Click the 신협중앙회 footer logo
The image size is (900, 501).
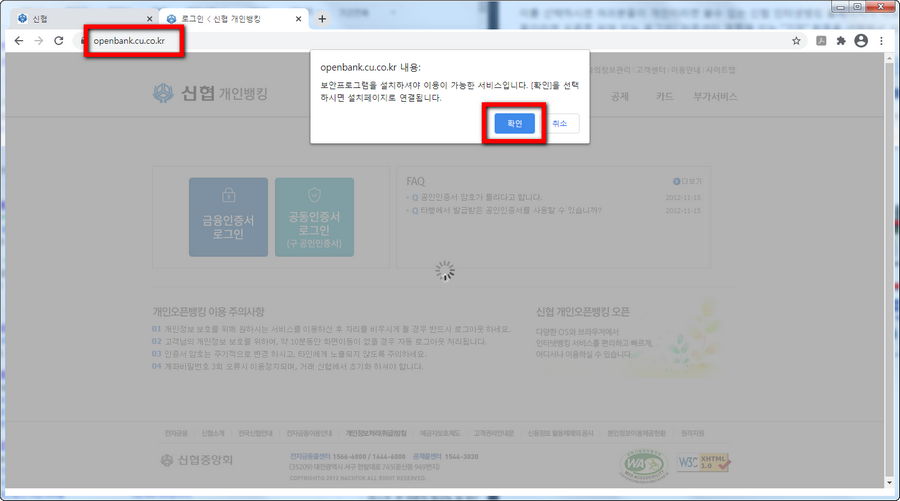pyautogui.click(x=197, y=460)
